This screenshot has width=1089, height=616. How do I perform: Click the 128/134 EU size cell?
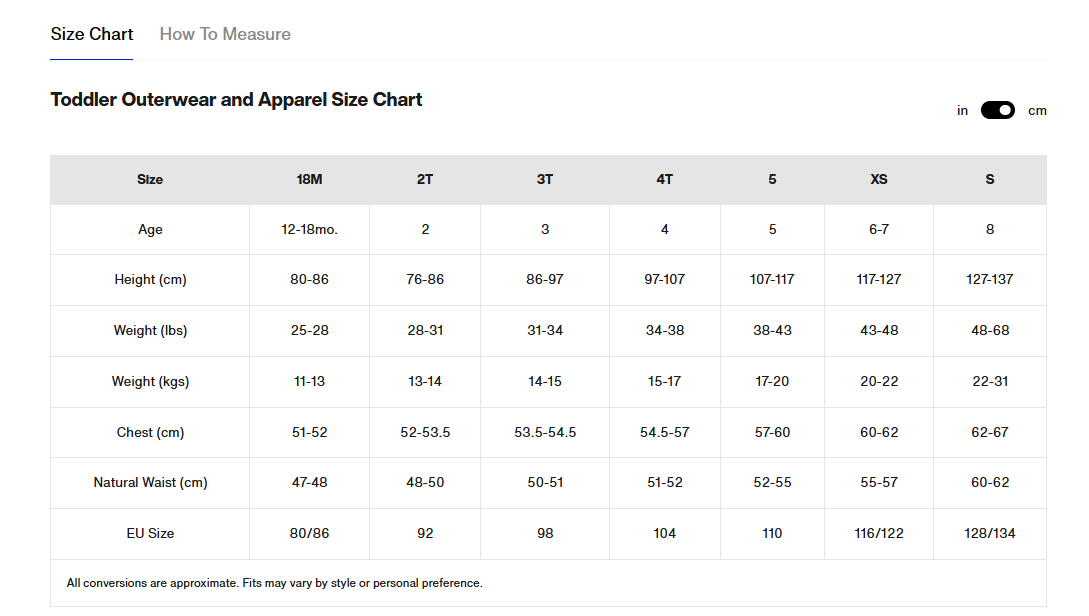990,534
